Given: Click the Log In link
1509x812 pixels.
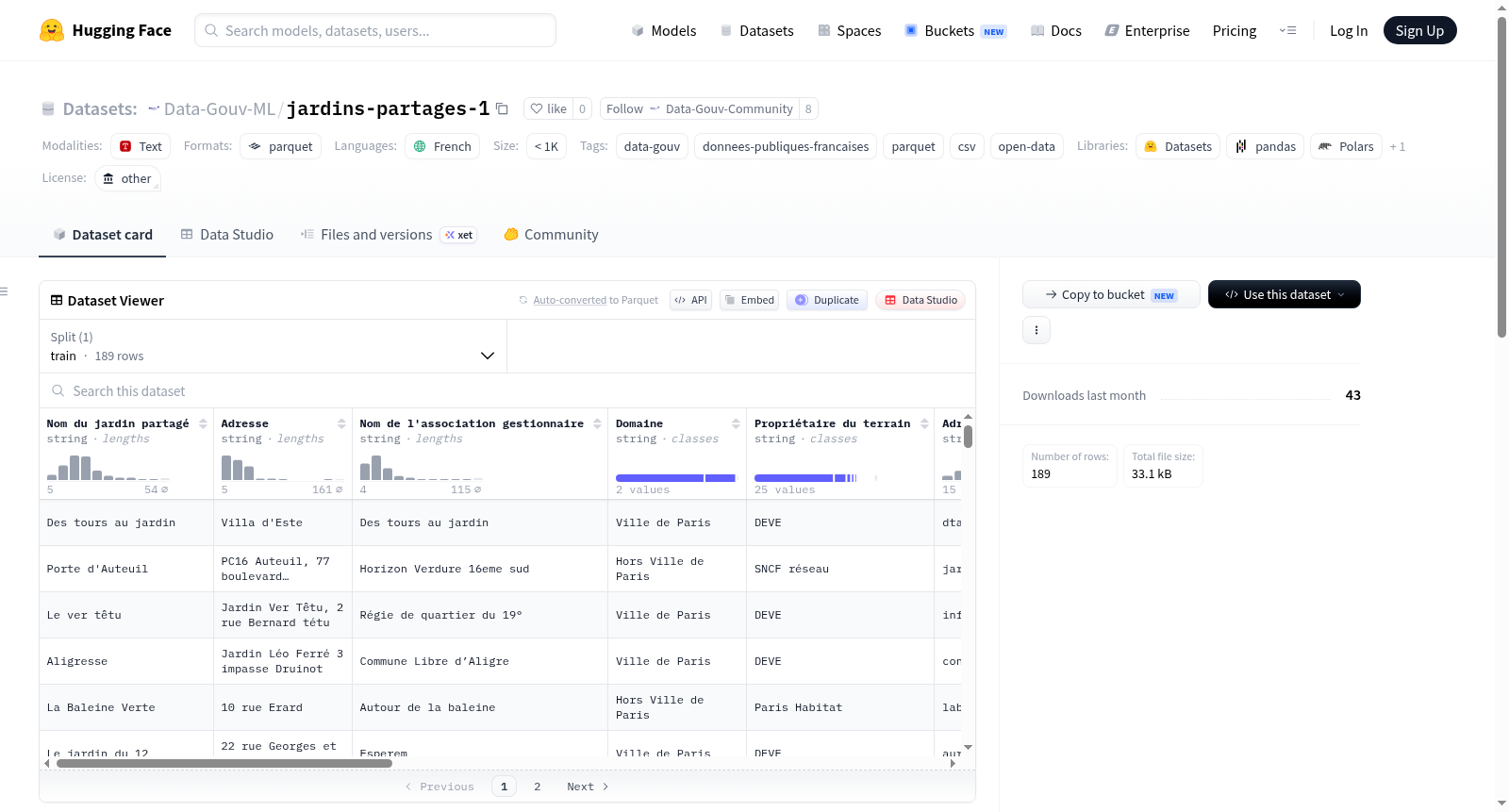Looking at the screenshot, I should (x=1349, y=30).
